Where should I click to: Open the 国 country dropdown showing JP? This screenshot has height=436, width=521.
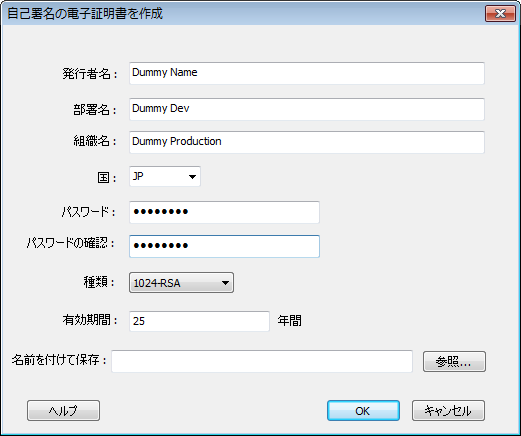pos(165,176)
